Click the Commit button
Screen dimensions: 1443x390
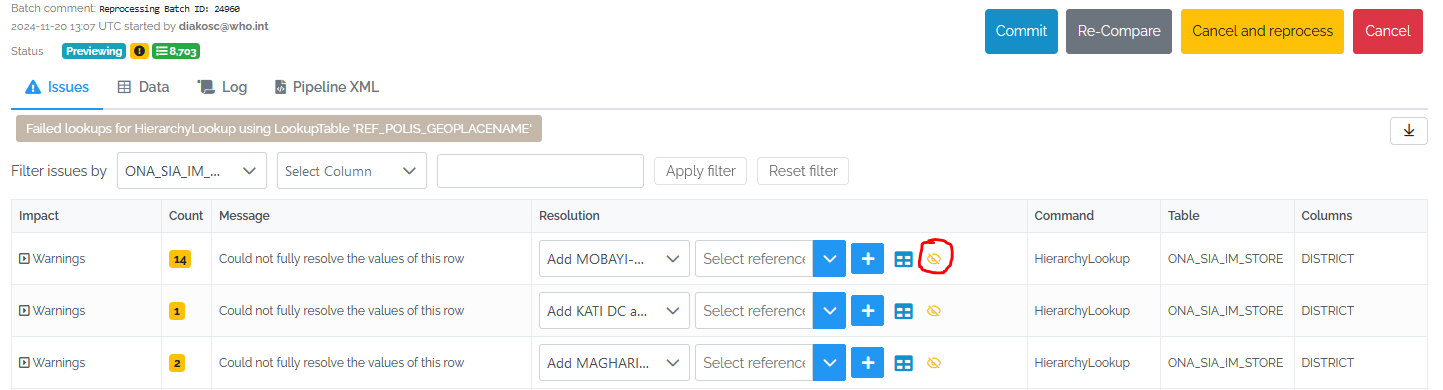pos(1021,31)
